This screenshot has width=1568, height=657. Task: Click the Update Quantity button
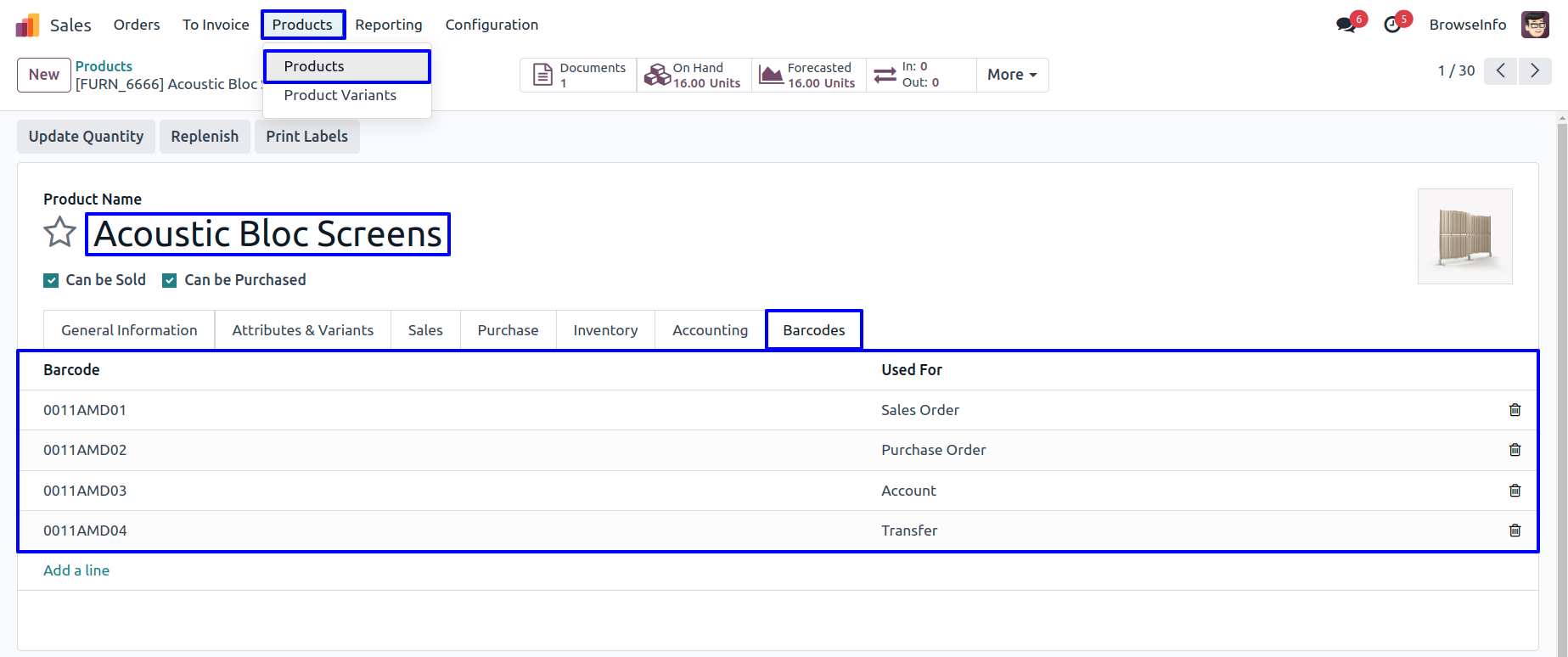(x=86, y=137)
